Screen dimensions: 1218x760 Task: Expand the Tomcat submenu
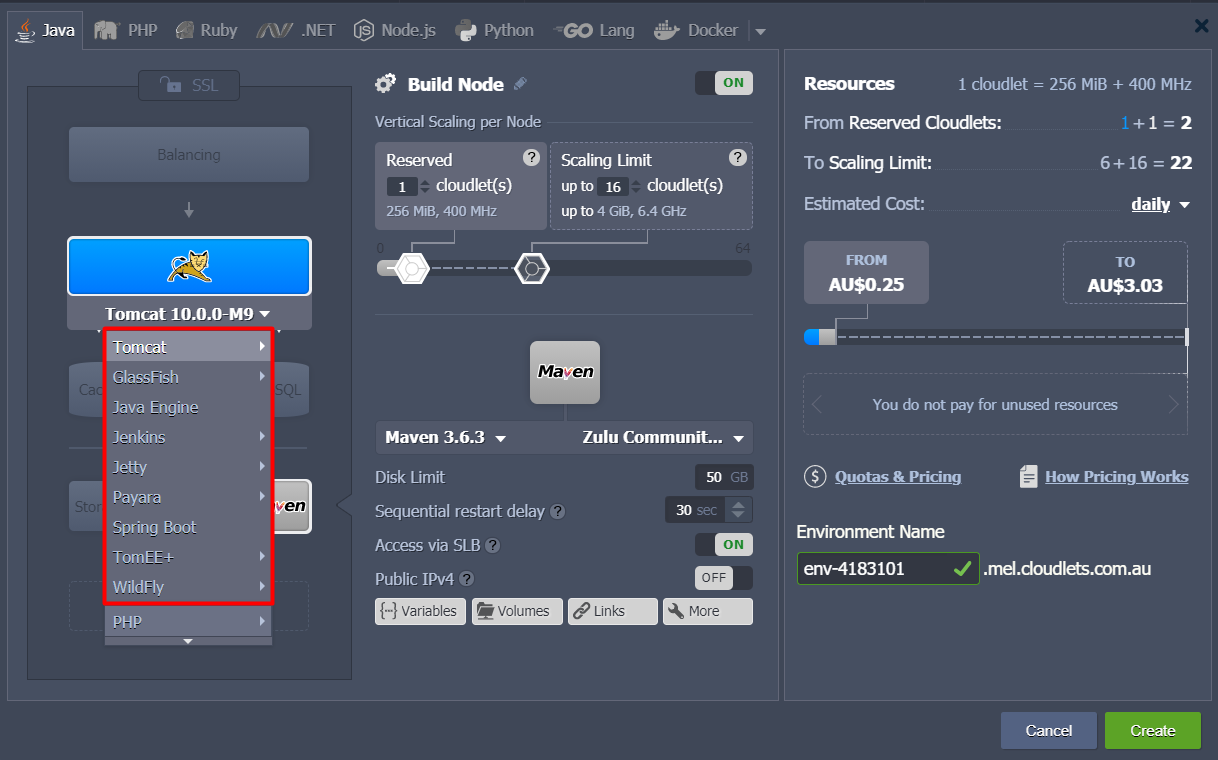pyautogui.click(x=188, y=347)
